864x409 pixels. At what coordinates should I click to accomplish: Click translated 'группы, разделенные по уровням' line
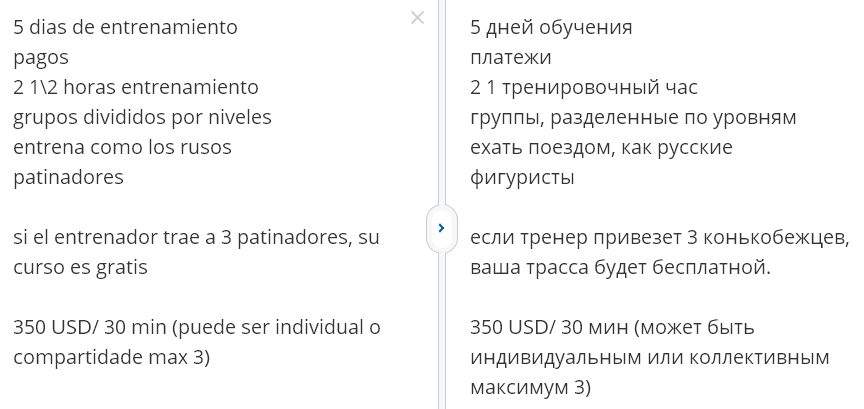coord(633,117)
